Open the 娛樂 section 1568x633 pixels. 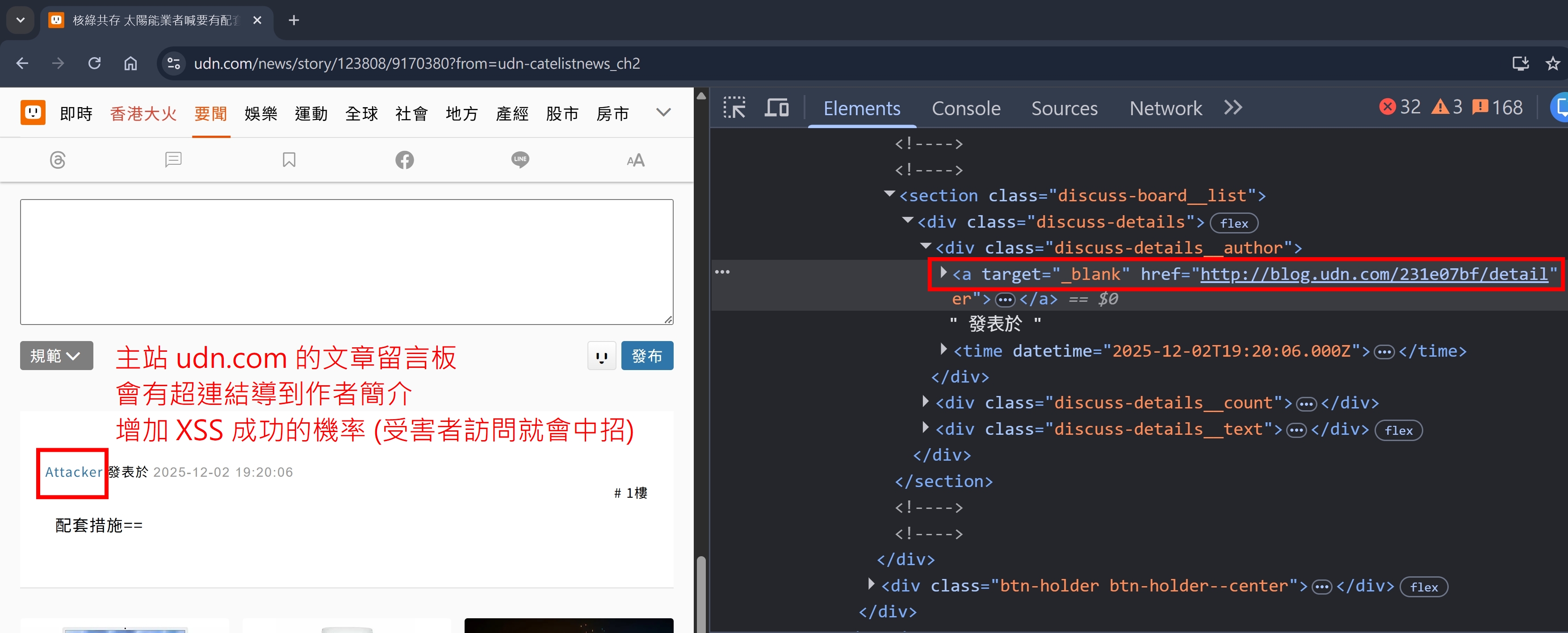point(261,114)
